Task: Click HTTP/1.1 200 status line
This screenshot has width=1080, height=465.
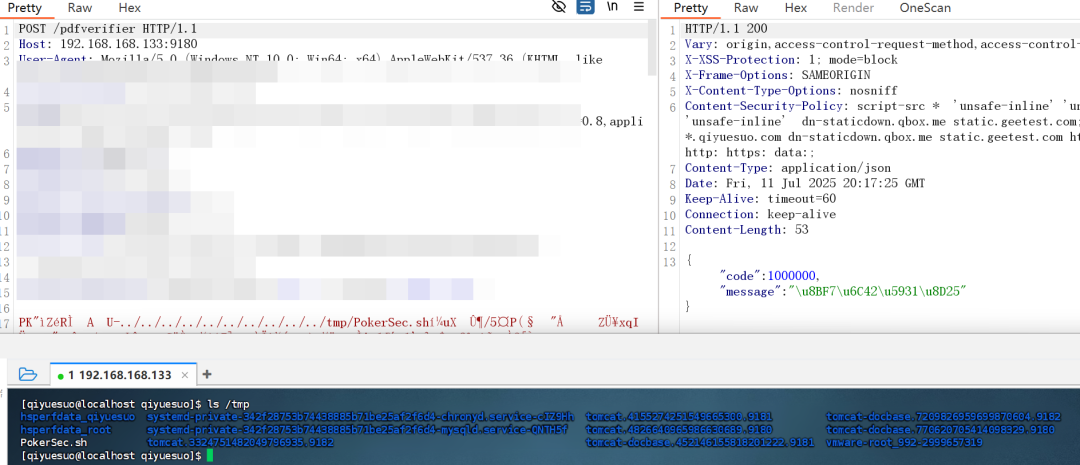Action: click(726, 29)
